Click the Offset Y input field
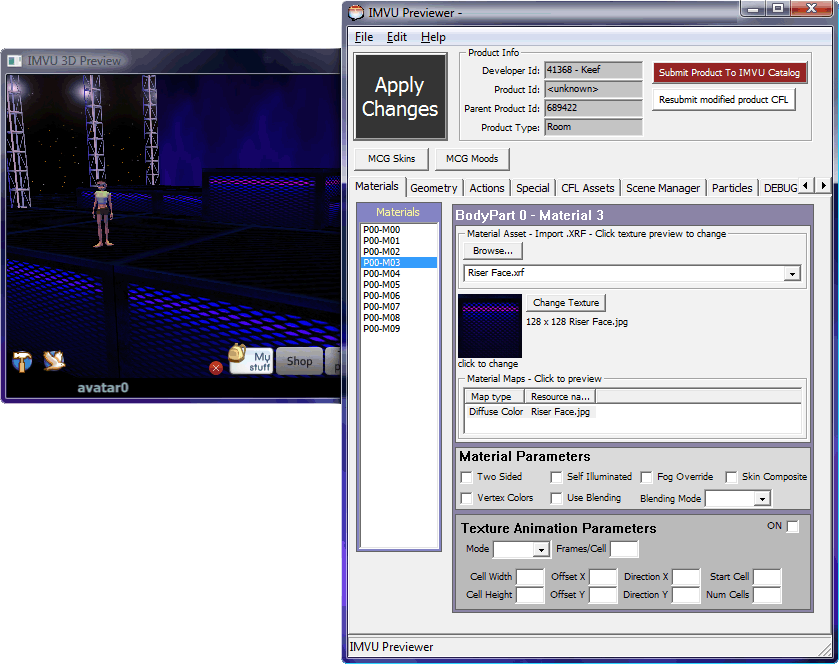This screenshot has width=839, height=664. click(603, 595)
